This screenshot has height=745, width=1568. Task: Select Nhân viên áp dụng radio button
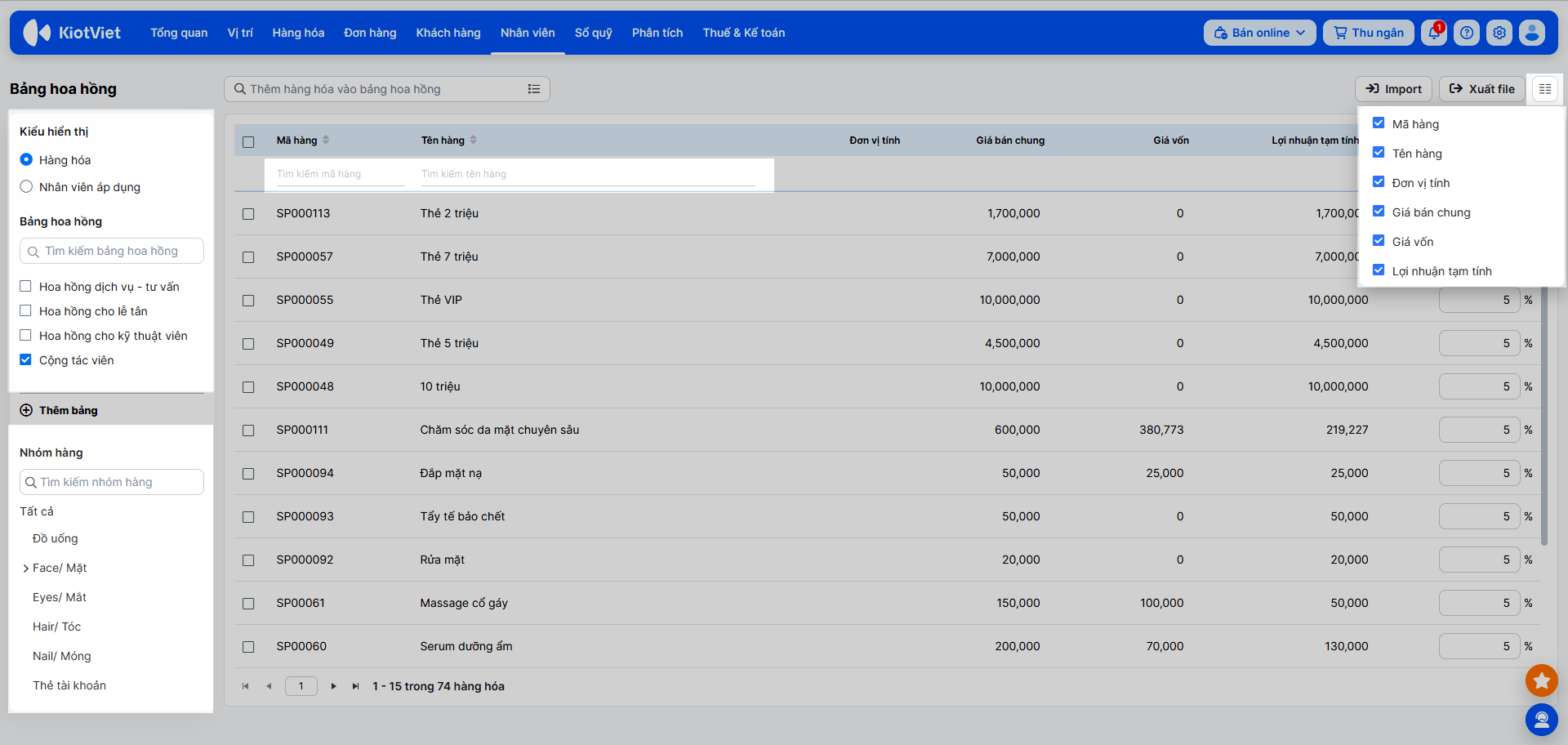(x=26, y=186)
